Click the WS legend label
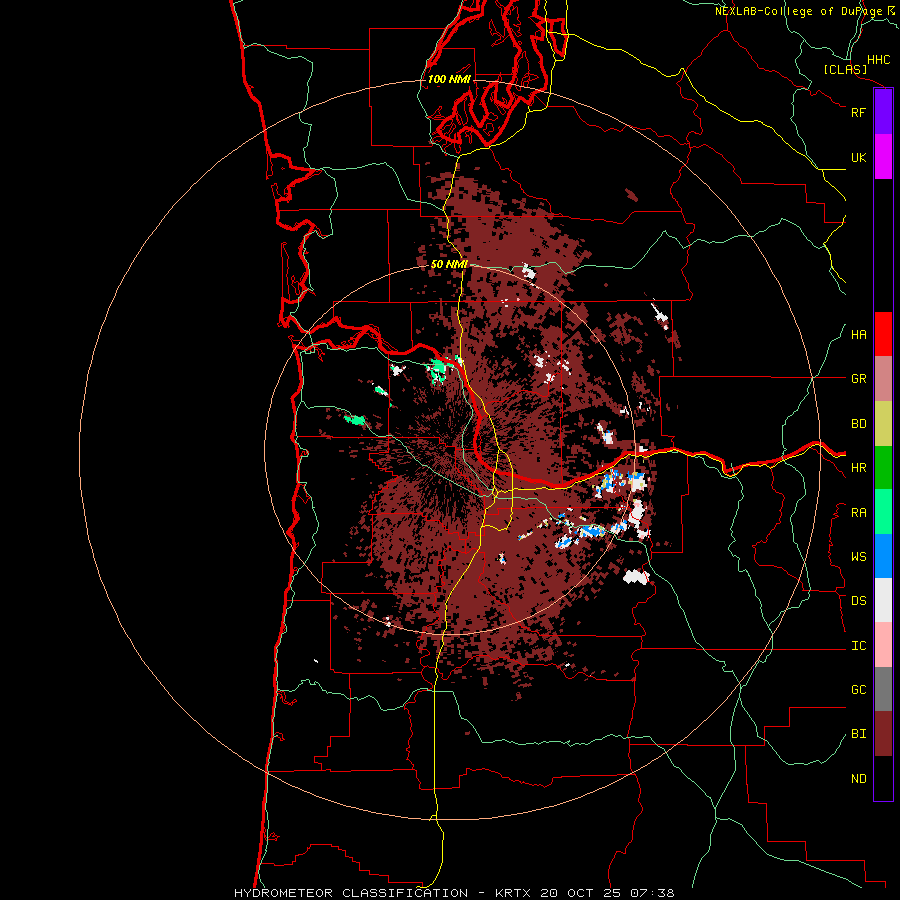900x900 pixels. click(858, 557)
